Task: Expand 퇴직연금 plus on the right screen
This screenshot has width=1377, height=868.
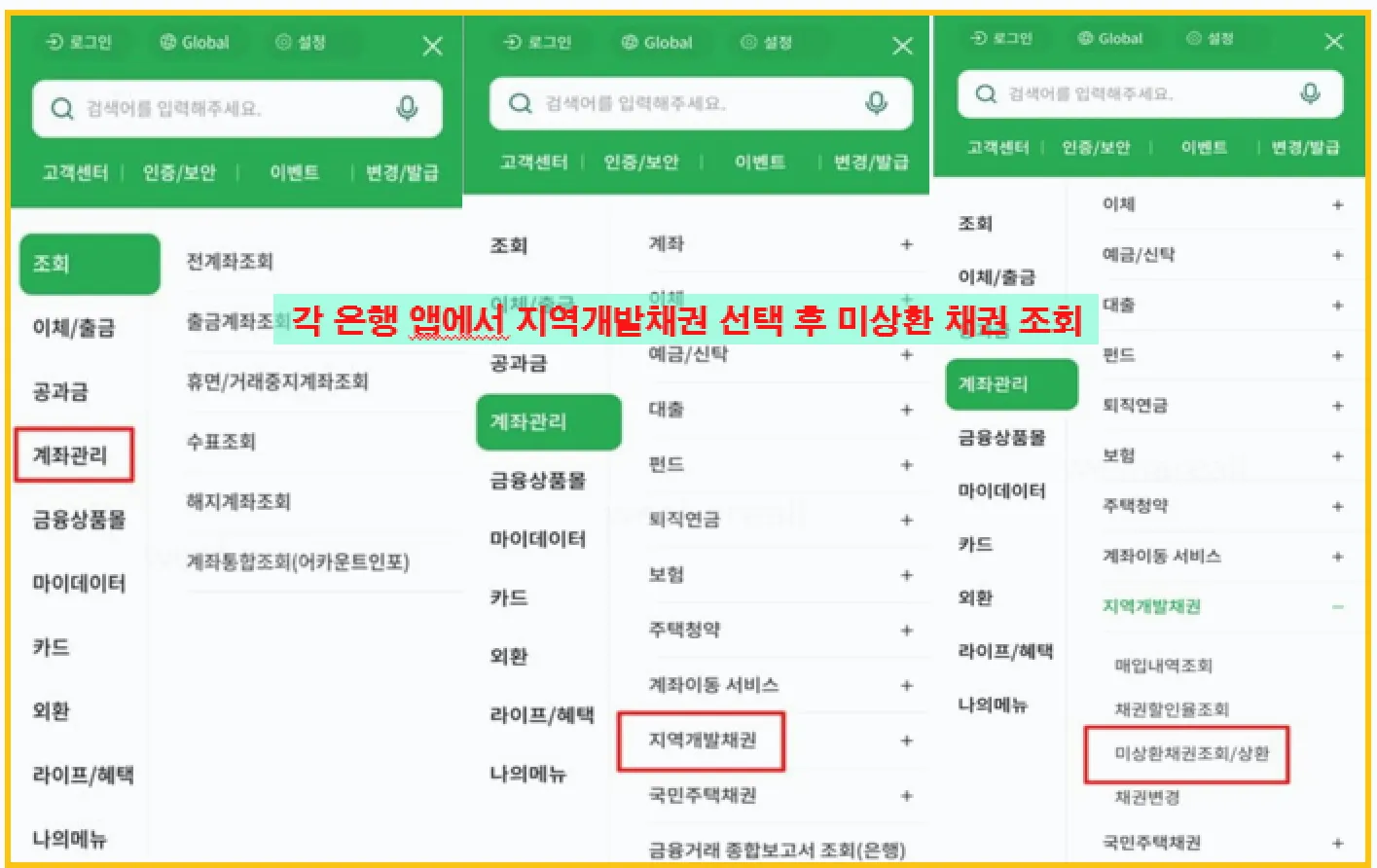Action: 1338,406
